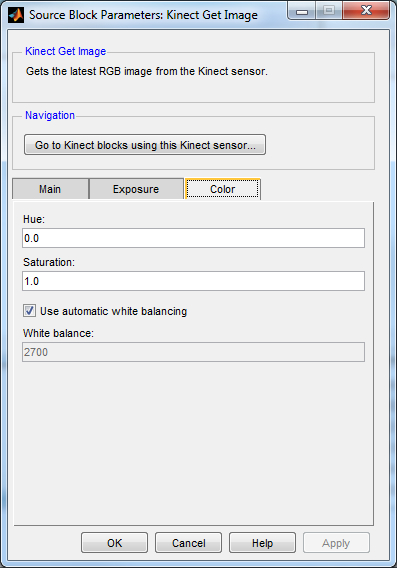The height and width of the screenshot is (568, 397).
Task: Click the 'Navigation' group label
Action: click(x=50, y=115)
